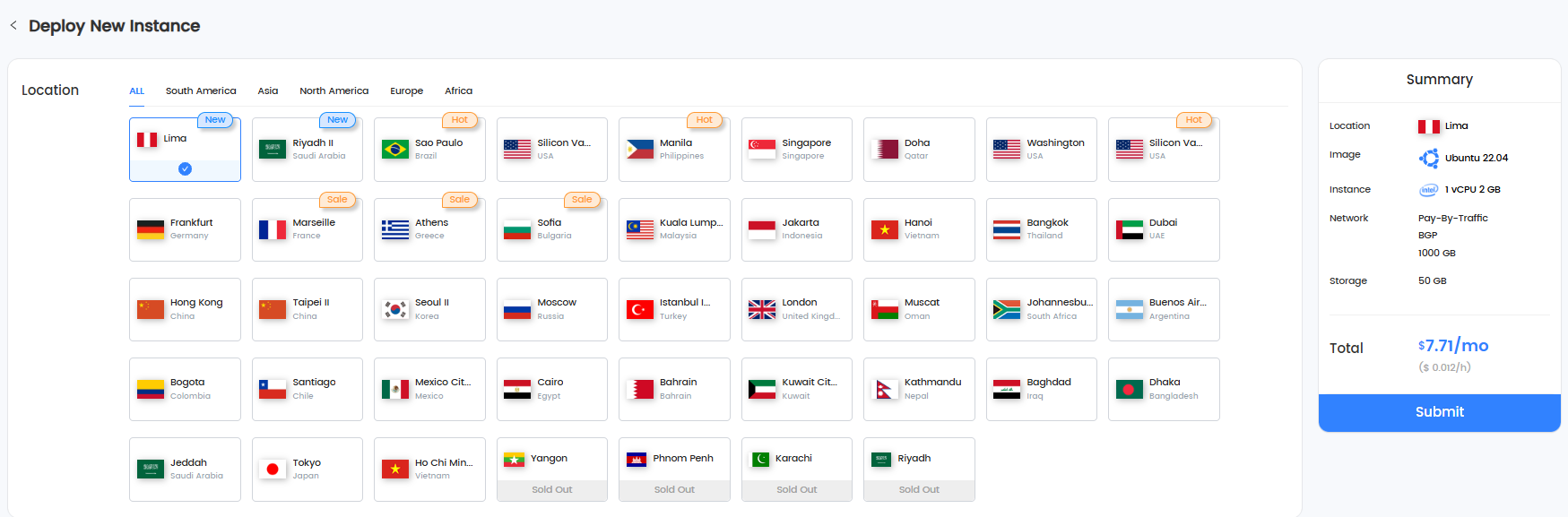Click the Hot badge on Sao Paulo
The width and height of the screenshot is (1568, 517).
click(459, 120)
